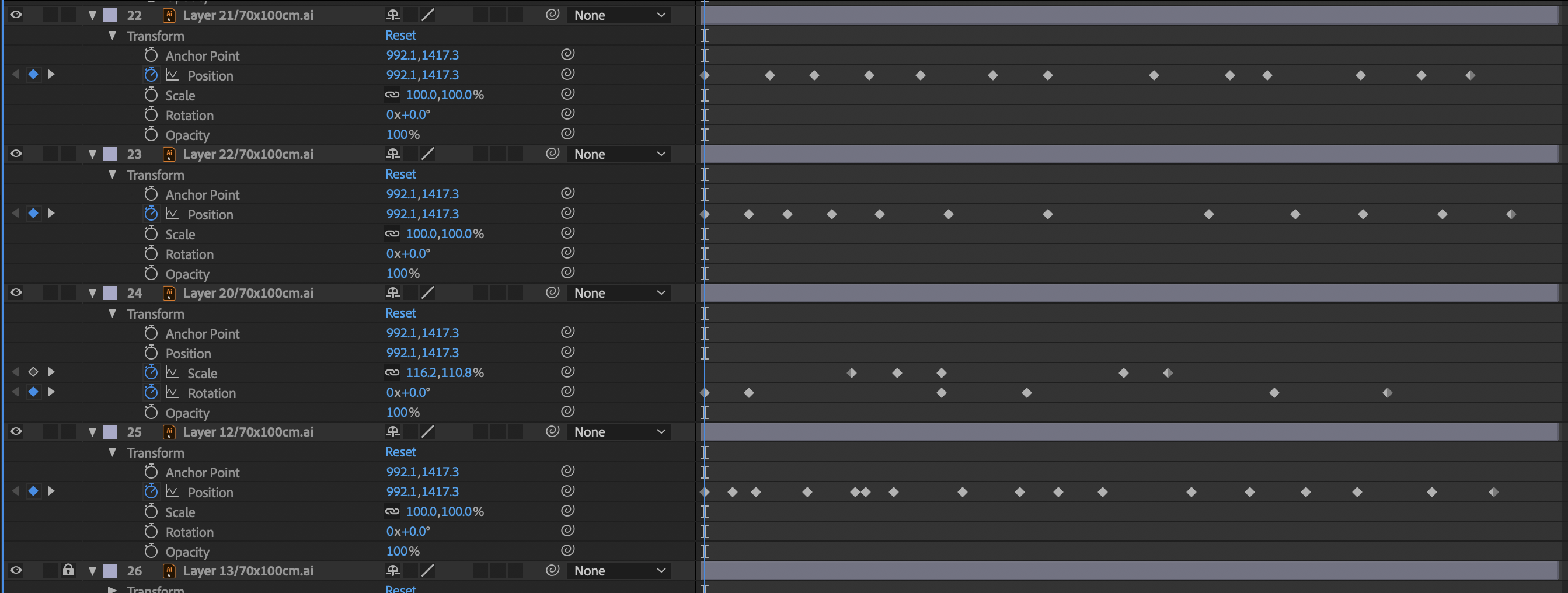Click label color swatch of Layer 21
This screenshot has width=1568, height=593.
[x=110, y=15]
